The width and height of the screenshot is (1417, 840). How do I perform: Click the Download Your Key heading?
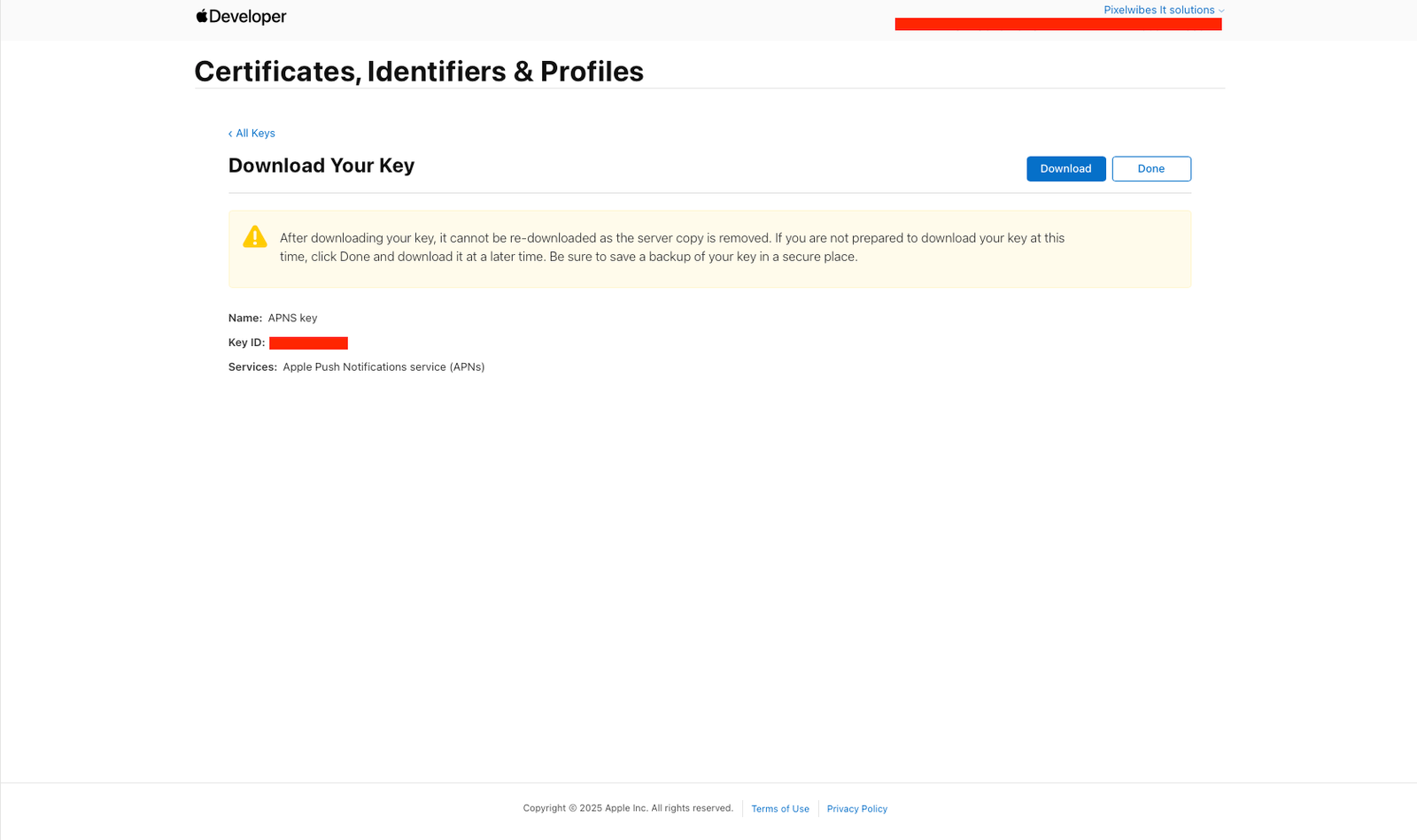coord(321,166)
